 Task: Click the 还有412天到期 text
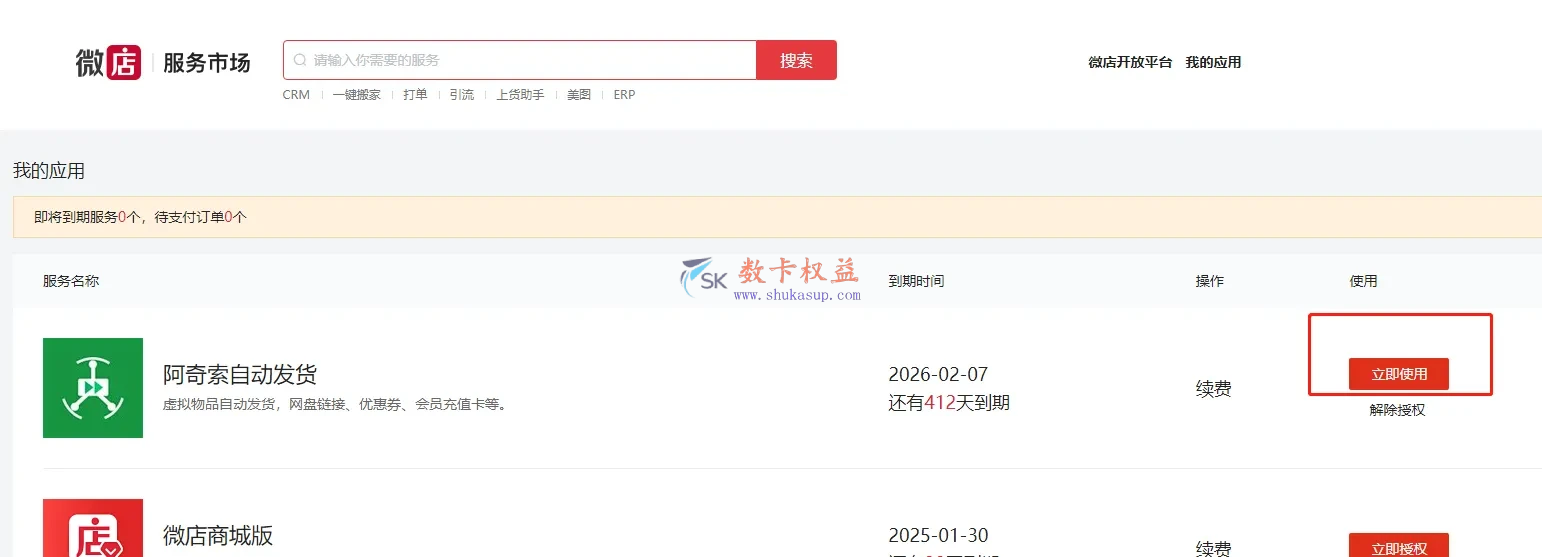coord(949,403)
